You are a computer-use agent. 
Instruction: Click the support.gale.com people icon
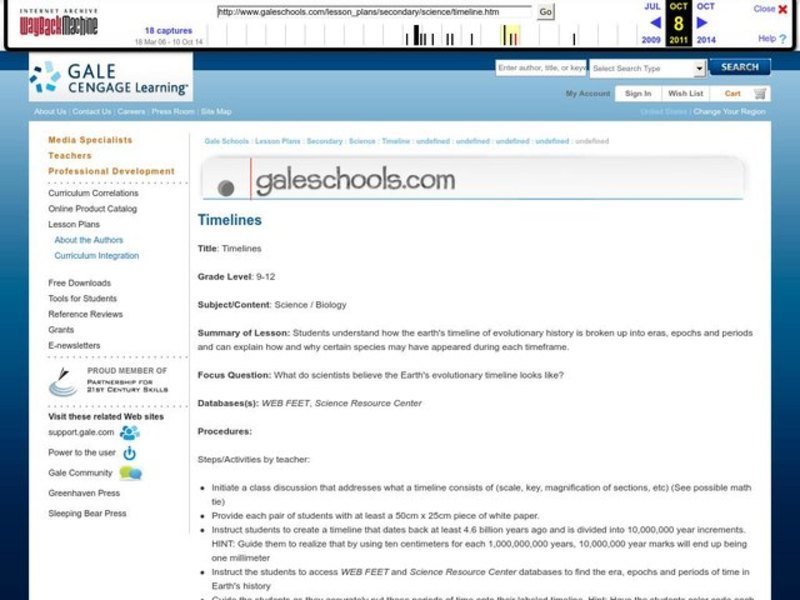click(x=130, y=433)
